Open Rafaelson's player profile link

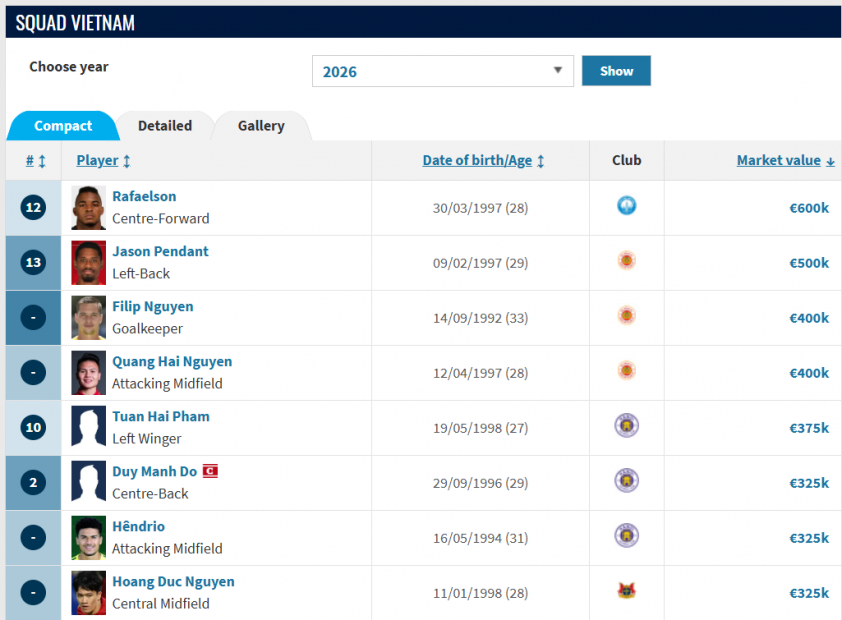144,196
